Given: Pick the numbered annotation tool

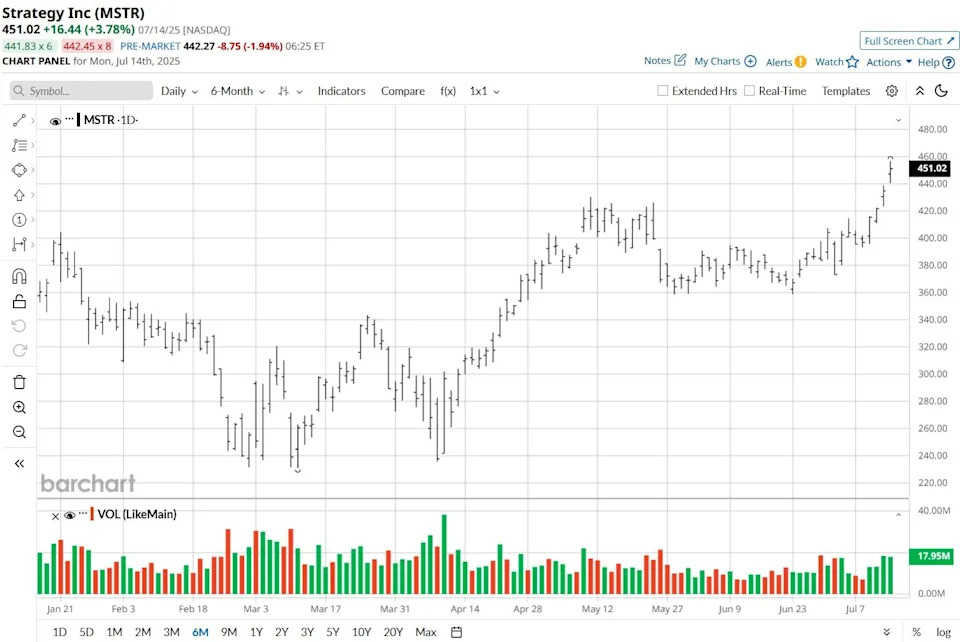Looking at the screenshot, I should [x=19, y=220].
